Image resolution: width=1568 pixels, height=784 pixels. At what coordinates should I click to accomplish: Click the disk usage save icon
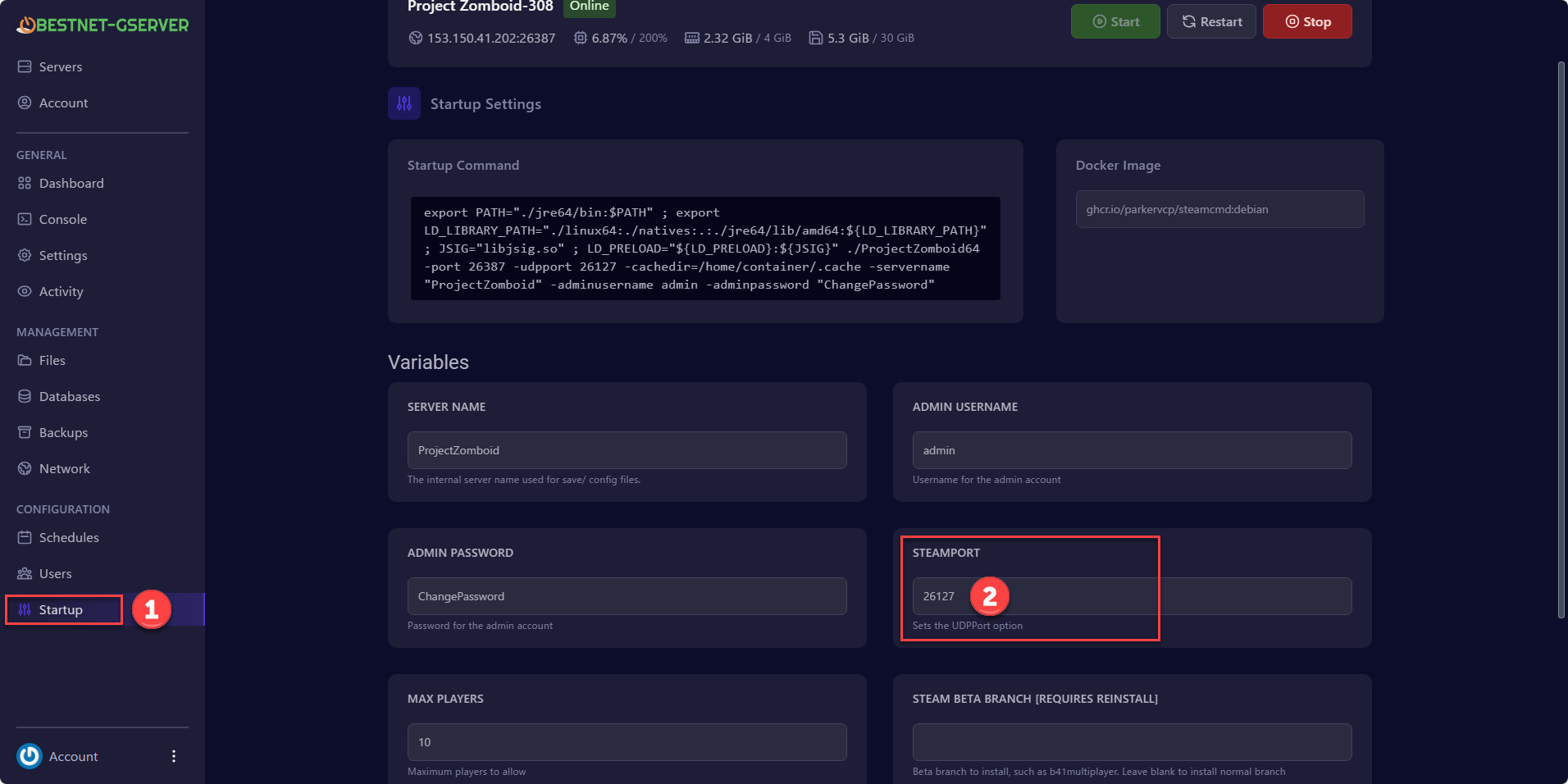816,38
